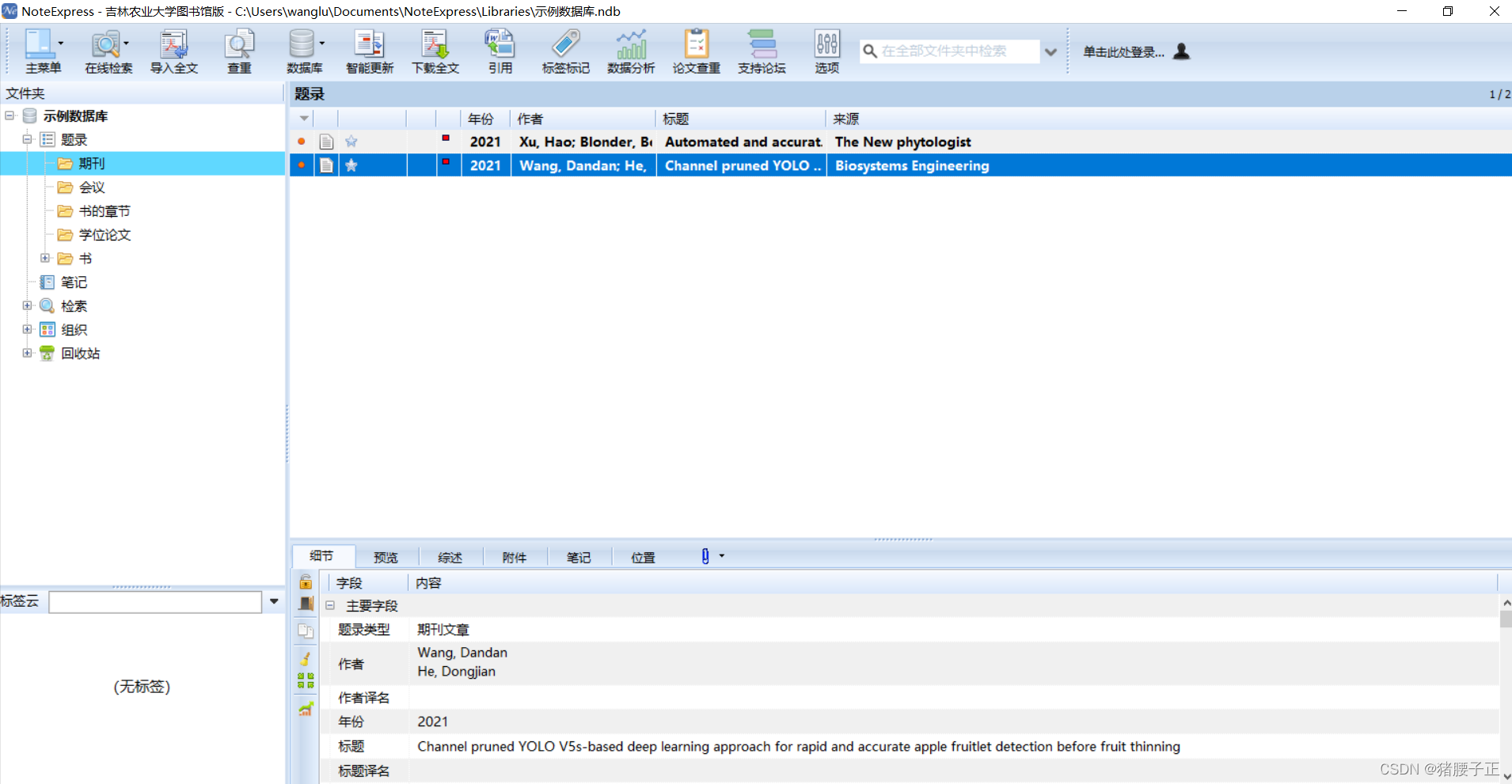Switch to the 笔记 tab
The height and width of the screenshot is (784, 1512).
[x=579, y=558]
